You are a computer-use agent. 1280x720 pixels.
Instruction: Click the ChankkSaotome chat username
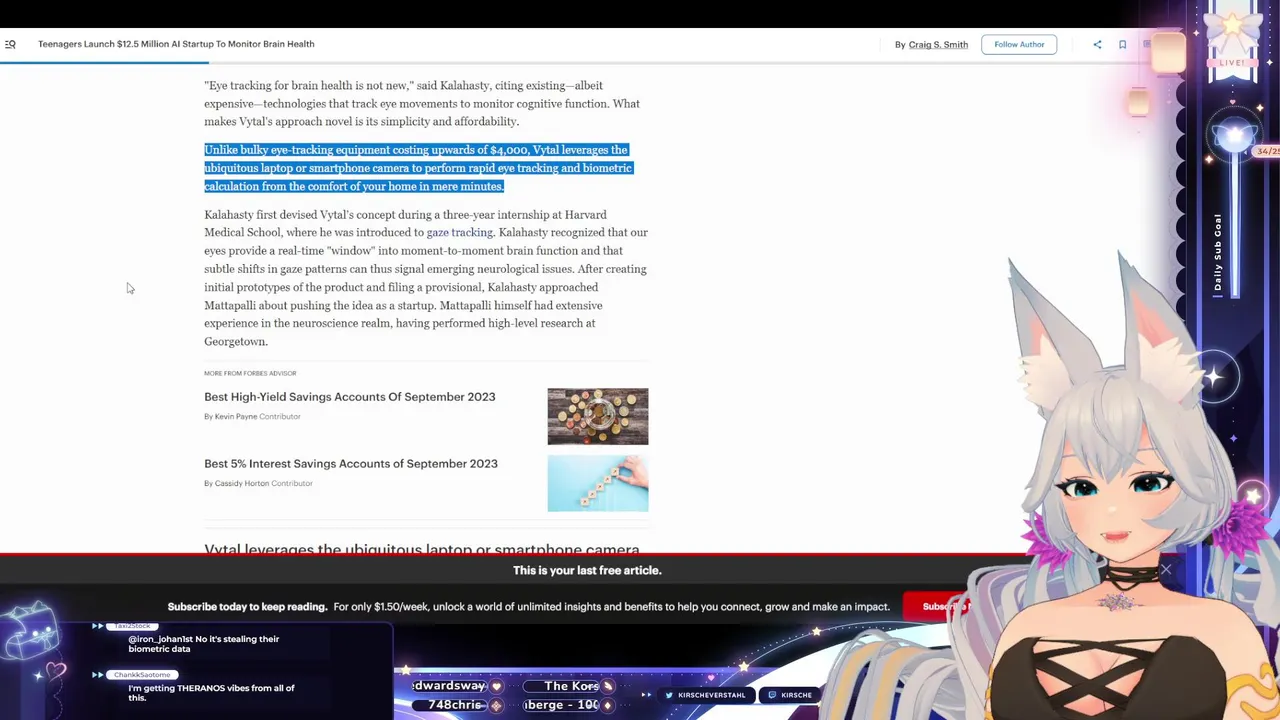click(142, 675)
